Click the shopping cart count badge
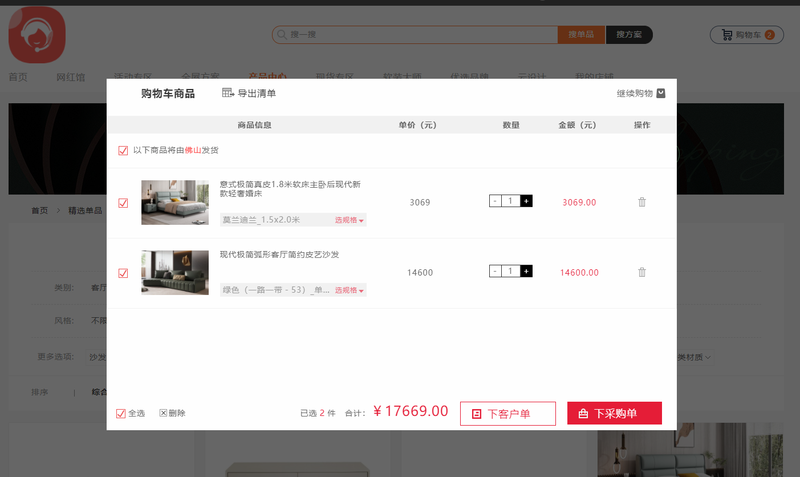800x477 pixels. (769, 35)
